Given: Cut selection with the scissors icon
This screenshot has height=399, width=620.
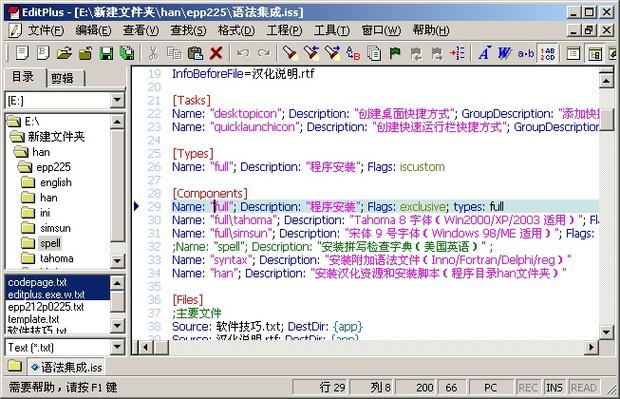Looking at the screenshot, I should pos(153,53).
